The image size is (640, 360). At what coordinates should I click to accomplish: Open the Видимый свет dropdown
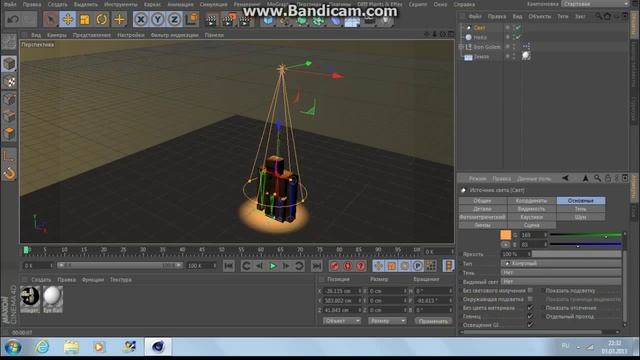coord(561,282)
